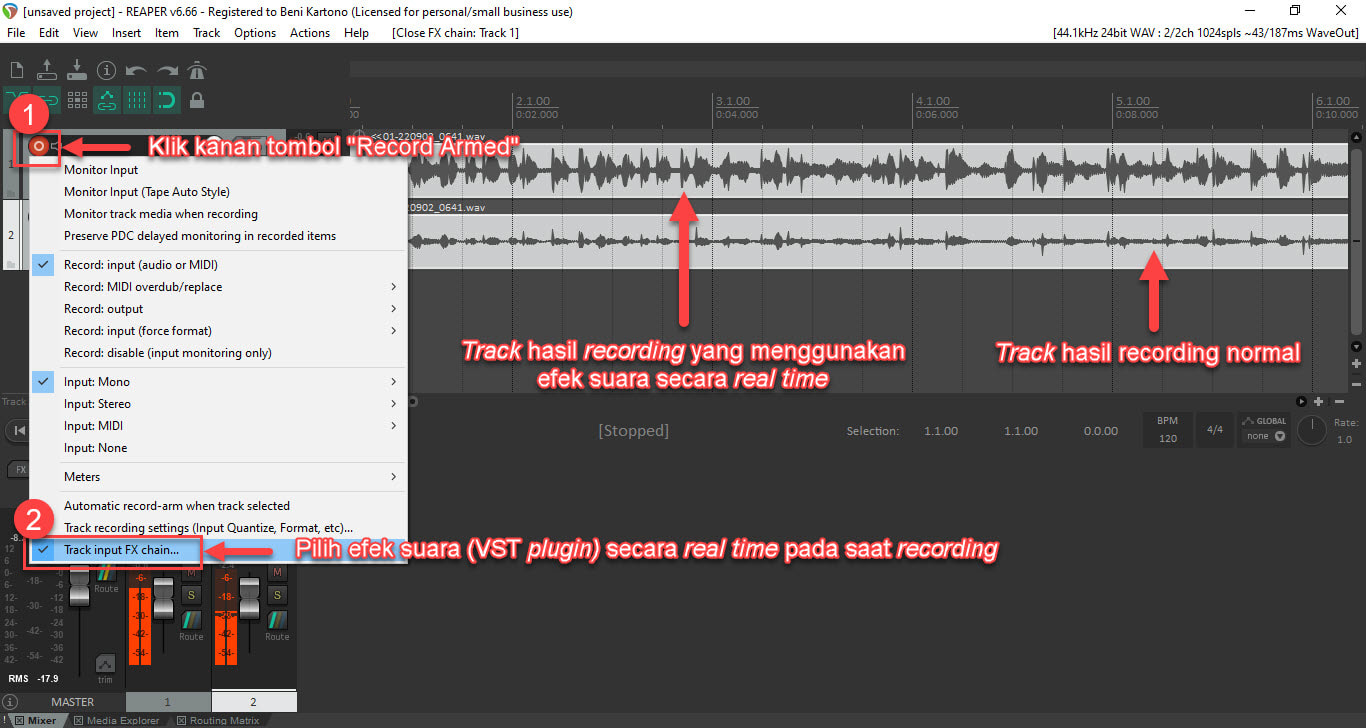The width and height of the screenshot is (1366, 728).
Task: Expand Input: MIDI submenu
Action: click(x=218, y=426)
